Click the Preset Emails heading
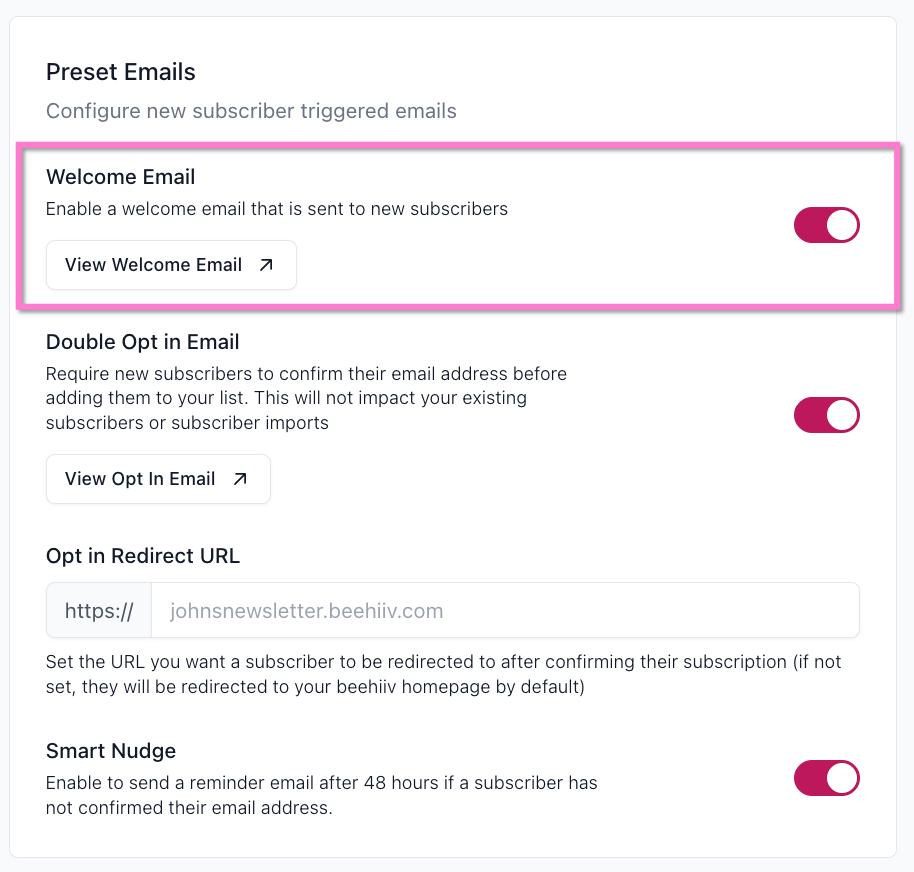The image size is (914, 872). coord(121,72)
